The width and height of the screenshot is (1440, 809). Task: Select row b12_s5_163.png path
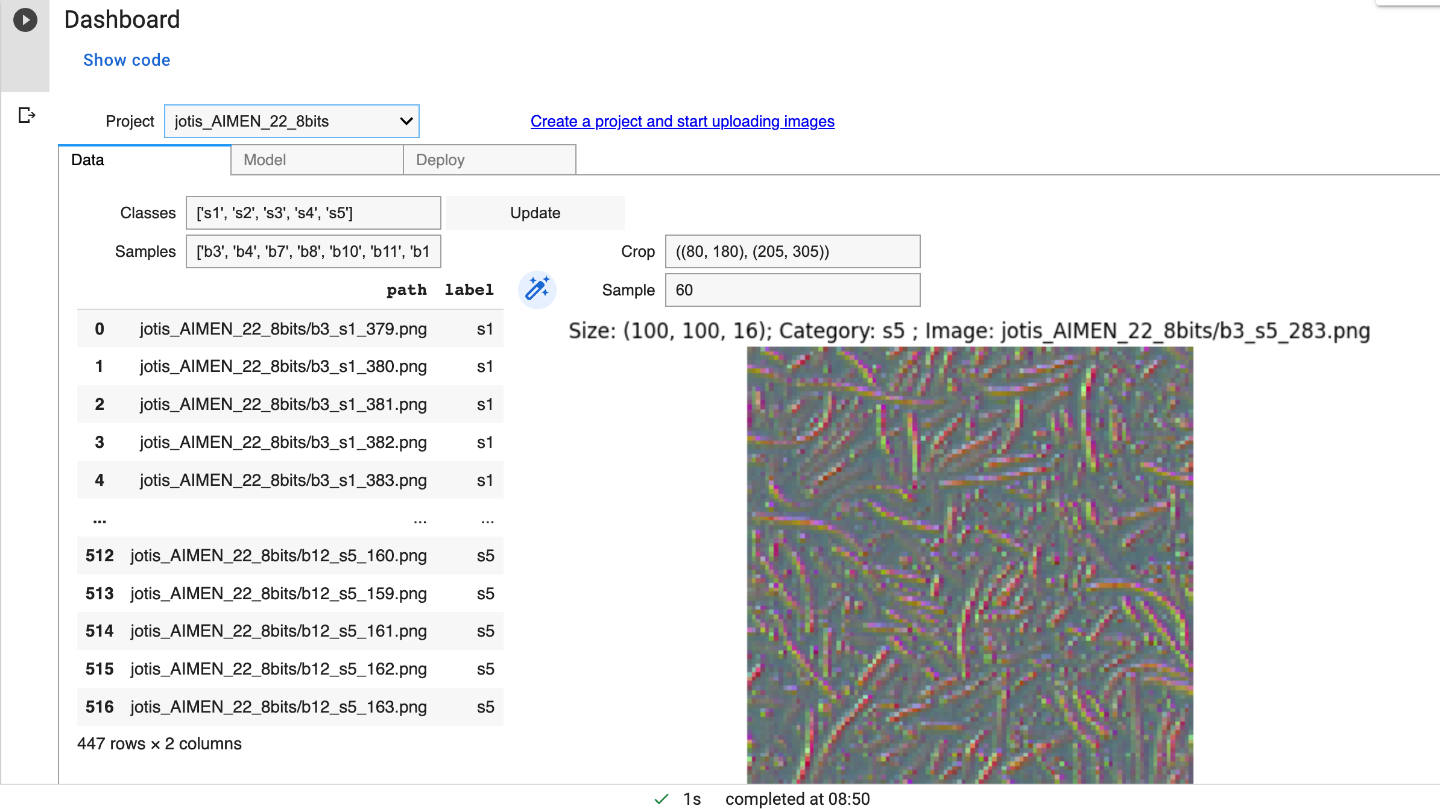279,708
